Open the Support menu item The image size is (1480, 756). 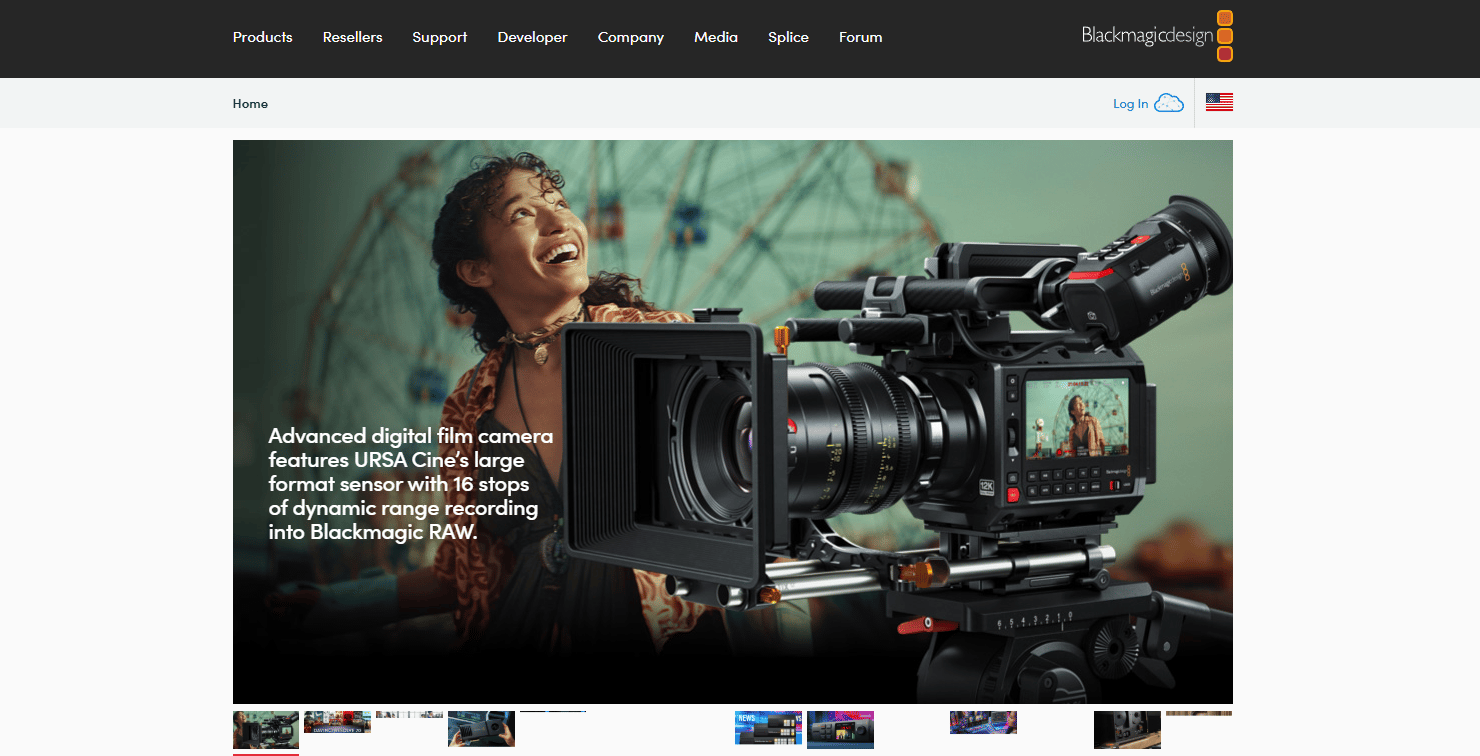(440, 37)
